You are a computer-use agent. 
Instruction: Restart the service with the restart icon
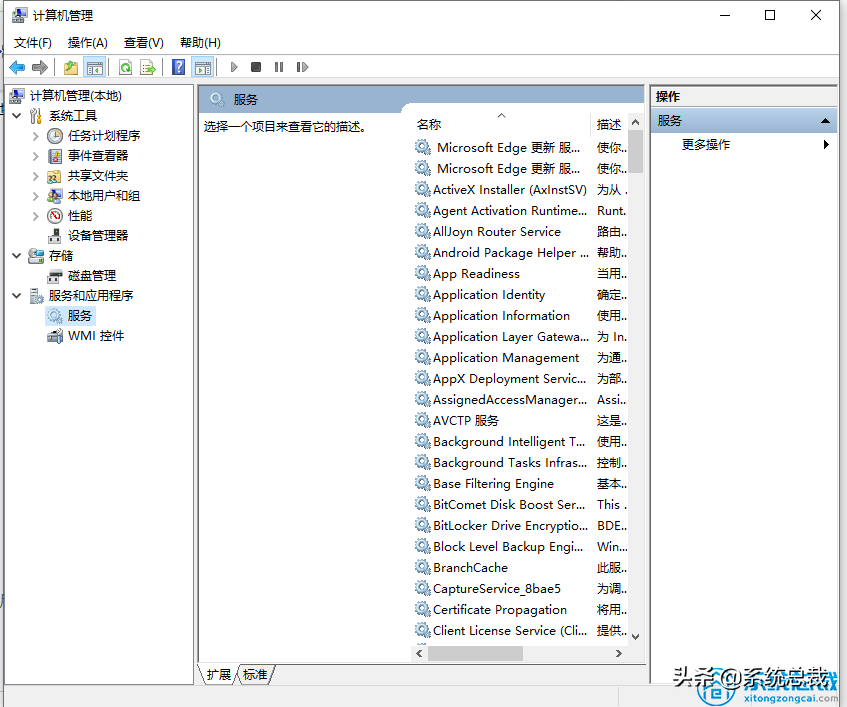pos(301,67)
